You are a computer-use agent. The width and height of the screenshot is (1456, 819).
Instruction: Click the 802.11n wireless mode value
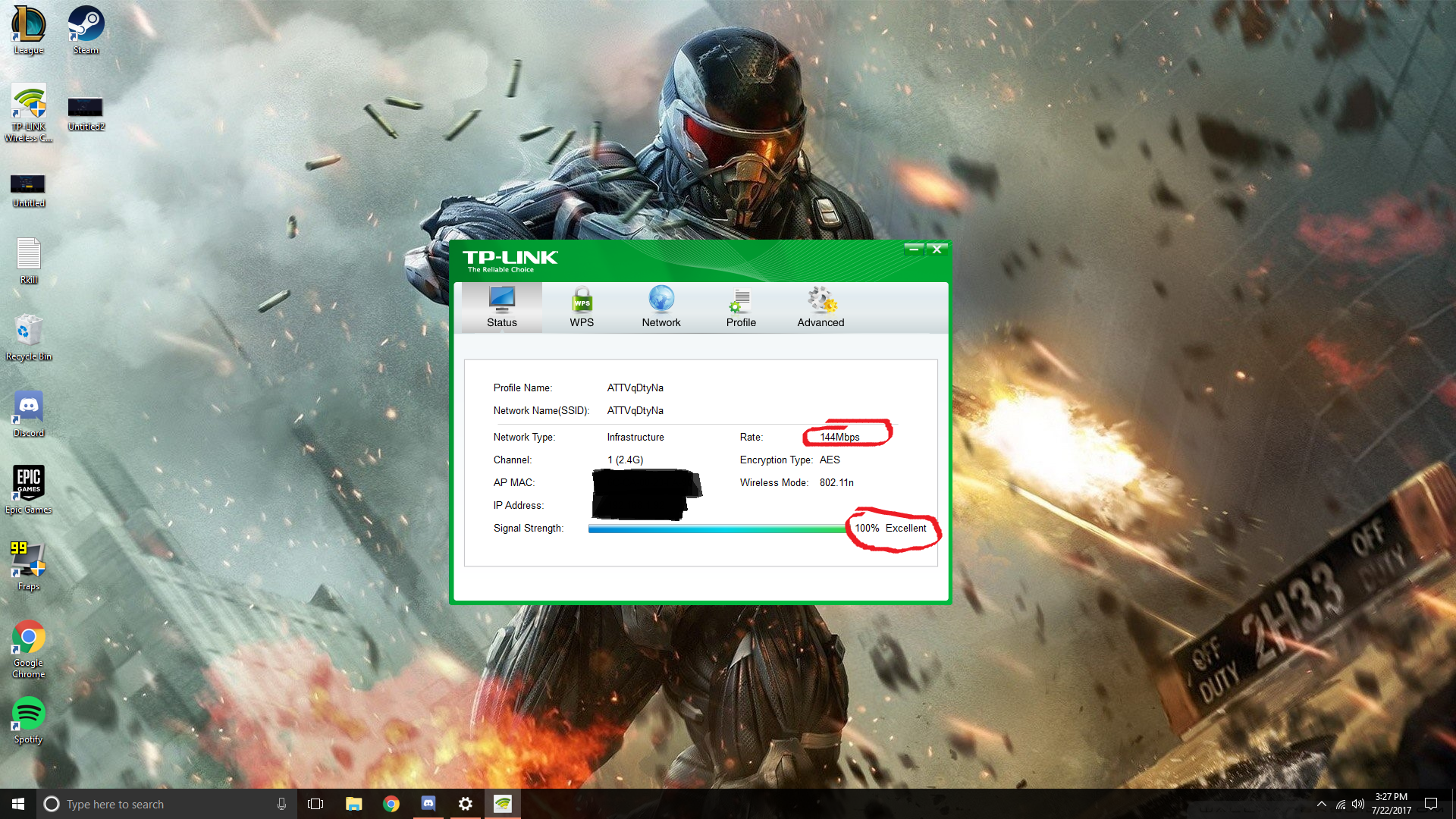click(x=836, y=483)
